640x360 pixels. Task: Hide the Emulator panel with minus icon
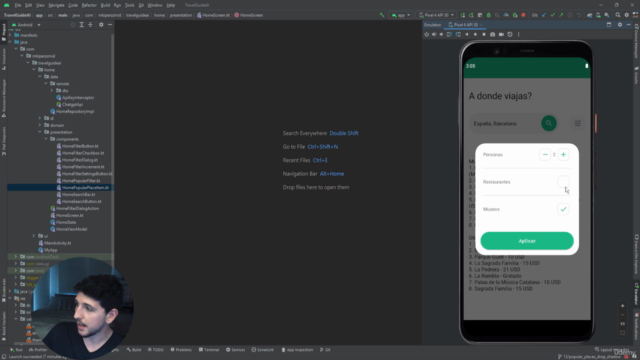tap(629, 24)
